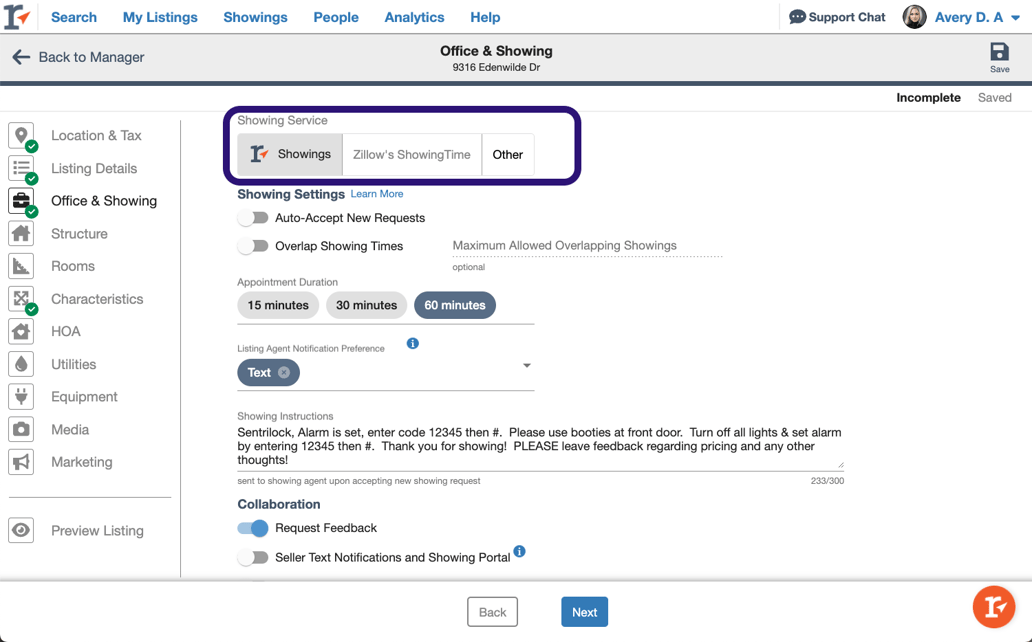Select the Media camera icon

(x=22, y=429)
